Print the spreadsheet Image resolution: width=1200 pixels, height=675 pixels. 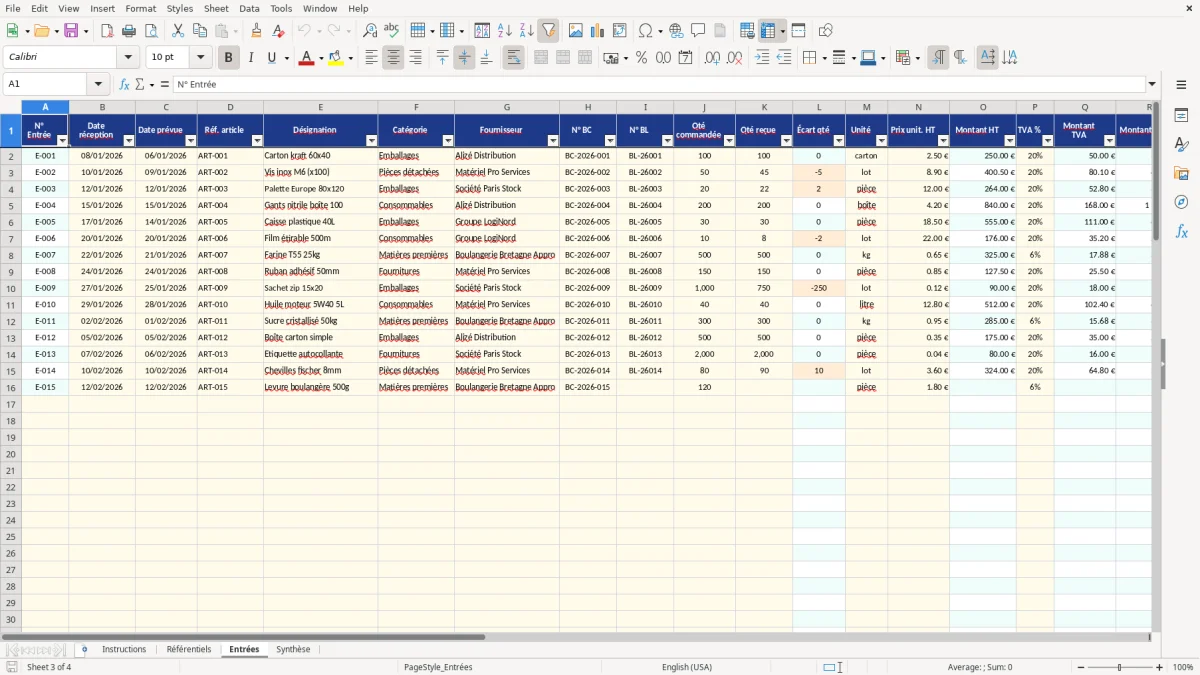pos(128,31)
